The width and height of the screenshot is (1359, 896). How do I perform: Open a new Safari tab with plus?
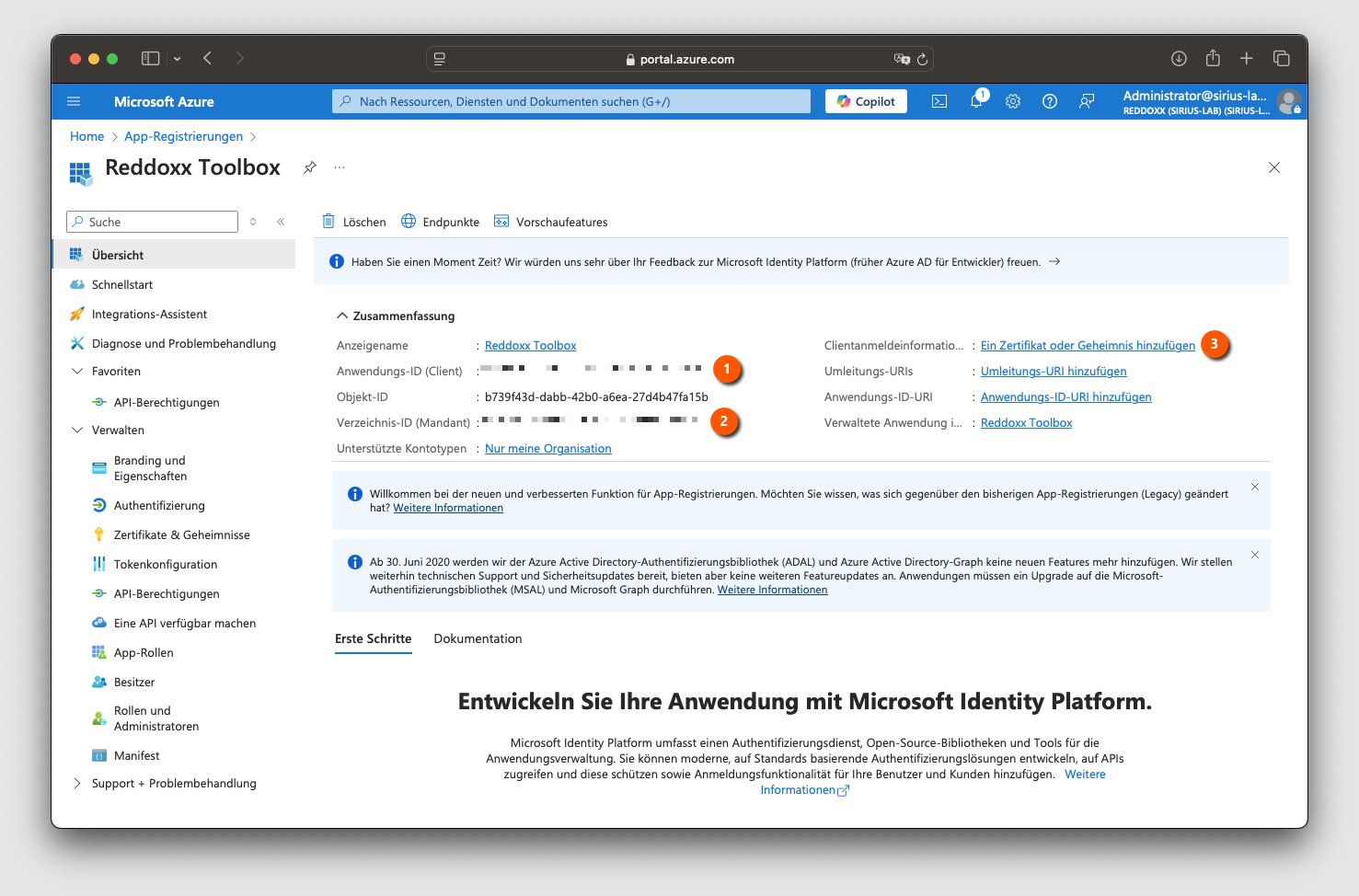[1247, 58]
